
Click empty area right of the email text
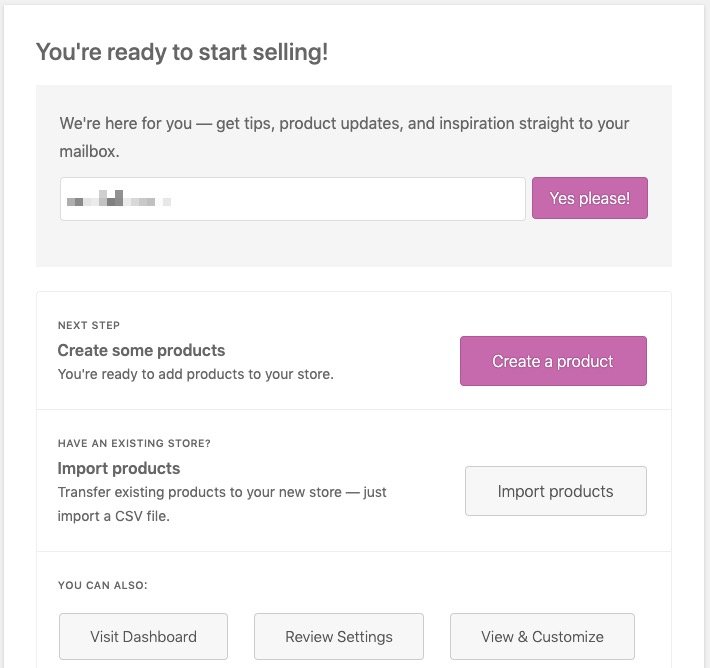(x=350, y=199)
